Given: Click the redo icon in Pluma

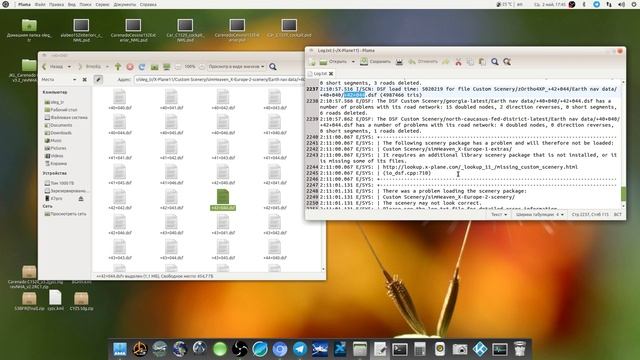Looking at the screenshot, I should tap(446, 62).
